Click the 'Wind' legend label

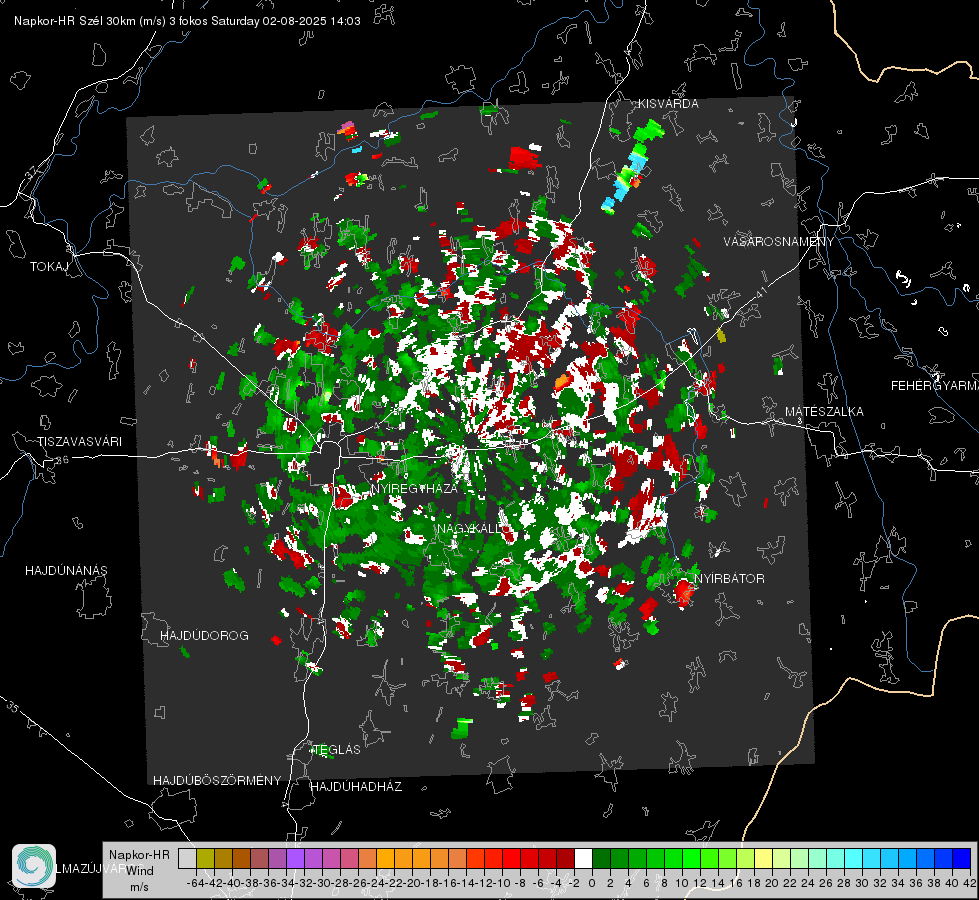click(139, 871)
